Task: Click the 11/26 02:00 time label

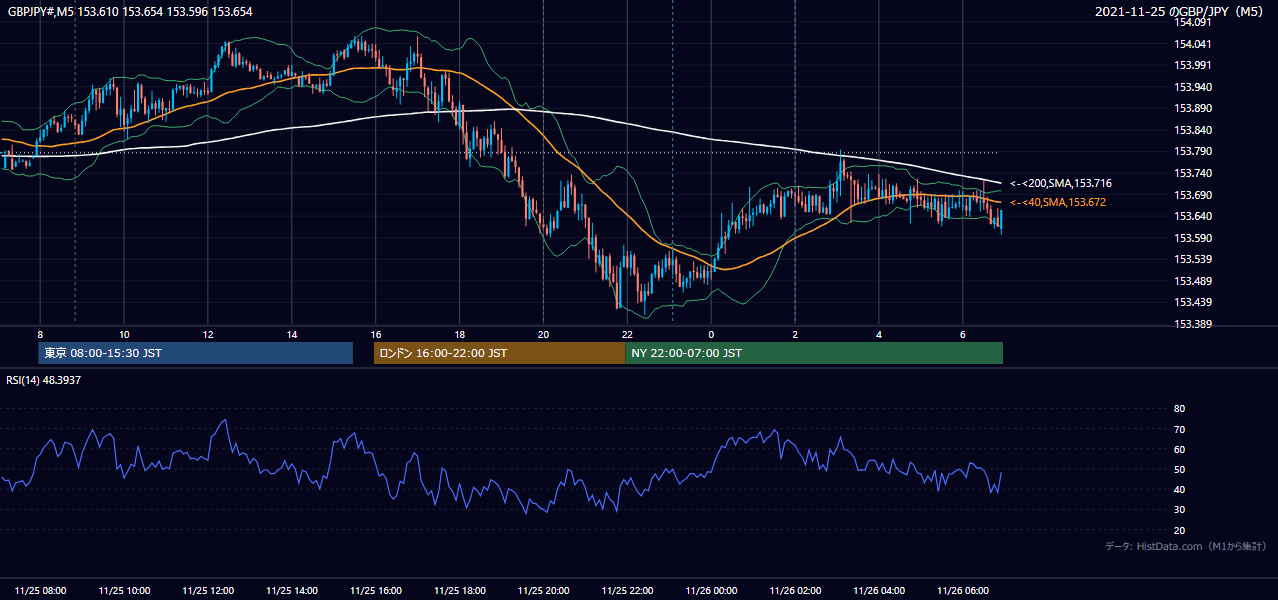Action: [x=795, y=590]
